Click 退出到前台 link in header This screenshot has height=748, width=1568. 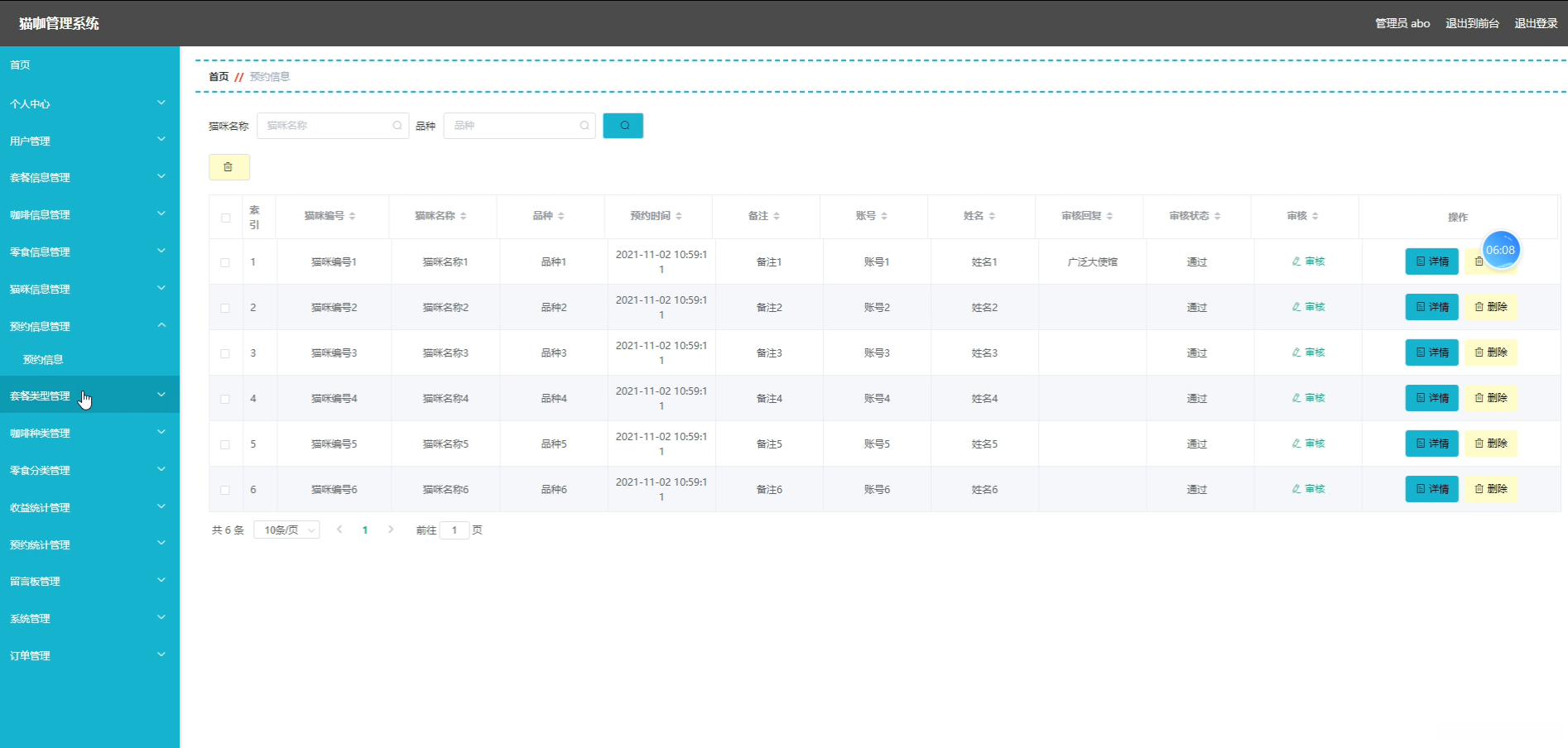tap(1472, 23)
